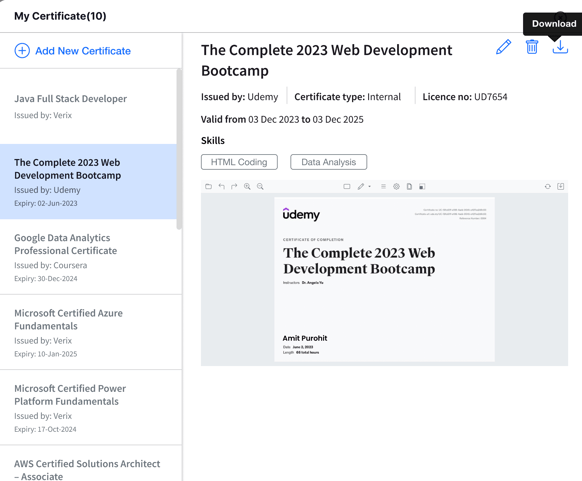The height and width of the screenshot is (481, 582).
Task: Open the pen tool dropdown arrow
Action: [369, 187]
